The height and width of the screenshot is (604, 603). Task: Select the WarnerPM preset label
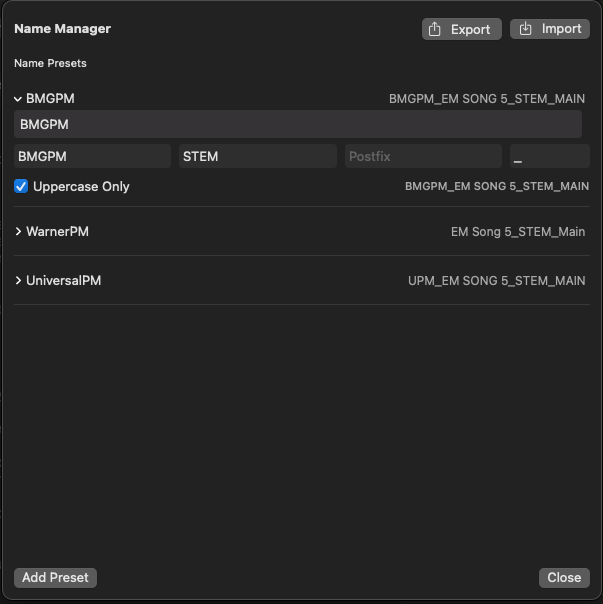[57, 232]
